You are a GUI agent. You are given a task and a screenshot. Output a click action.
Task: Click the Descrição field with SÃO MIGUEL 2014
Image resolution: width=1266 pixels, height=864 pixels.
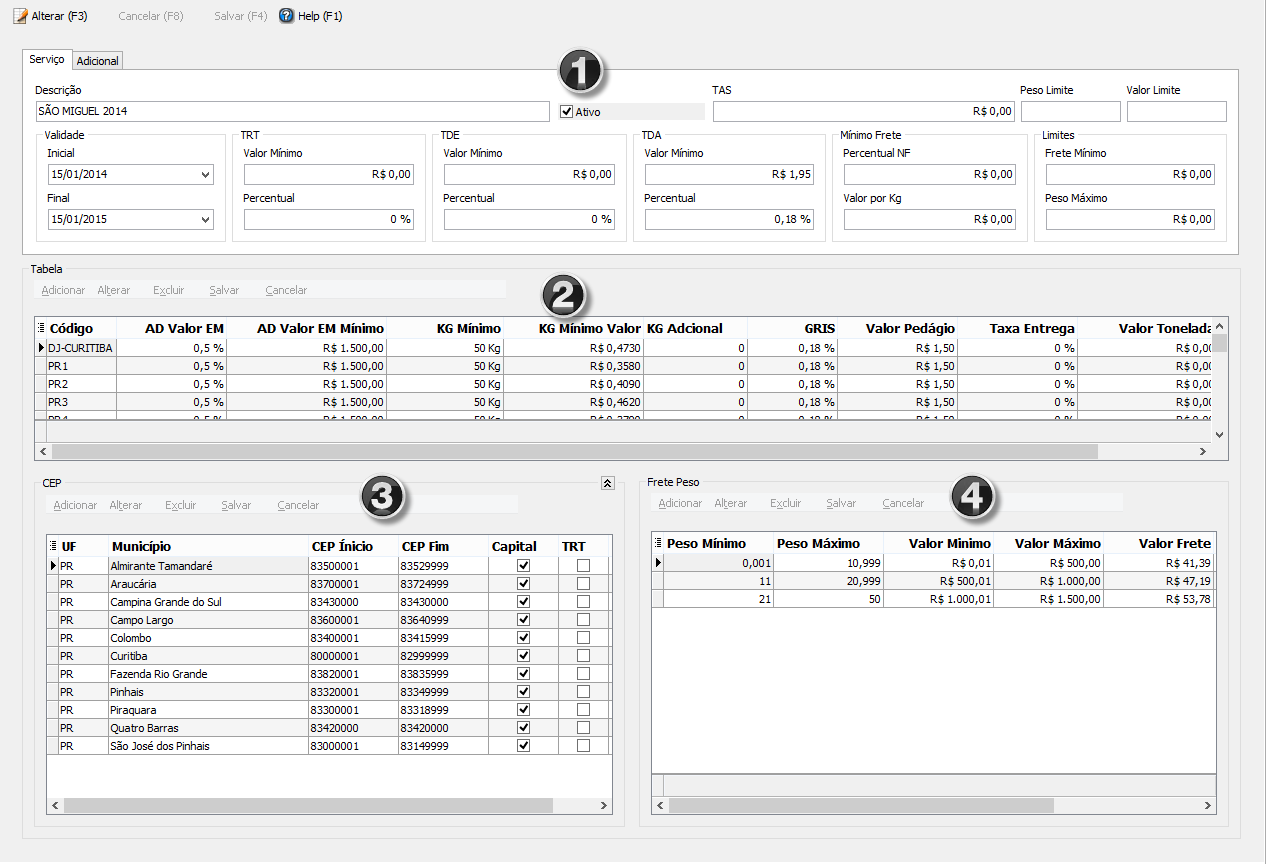[x=292, y=111]
